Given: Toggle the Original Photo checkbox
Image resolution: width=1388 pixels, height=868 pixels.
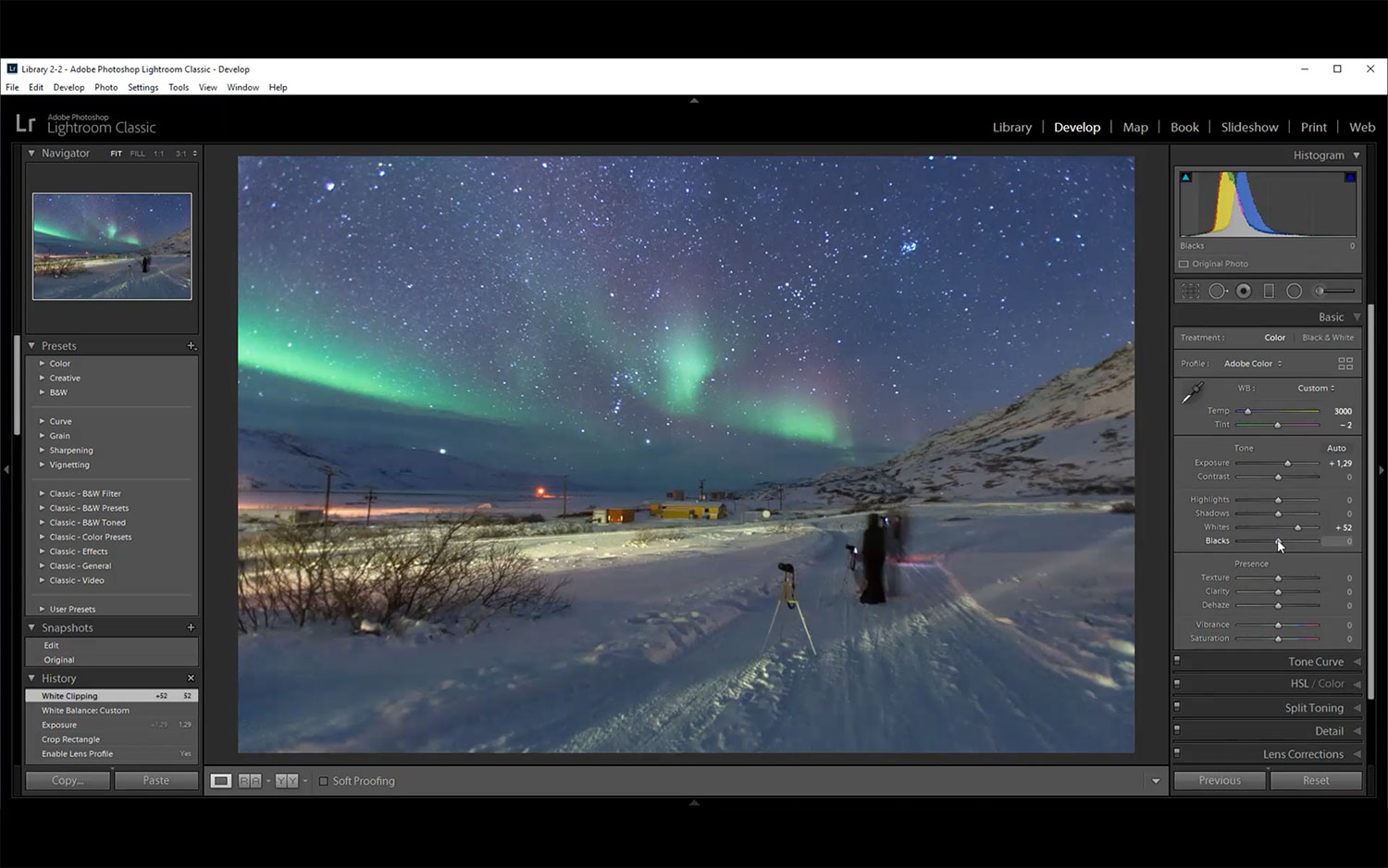Looking at the screenshot, I should click(x=1184, y=264).
